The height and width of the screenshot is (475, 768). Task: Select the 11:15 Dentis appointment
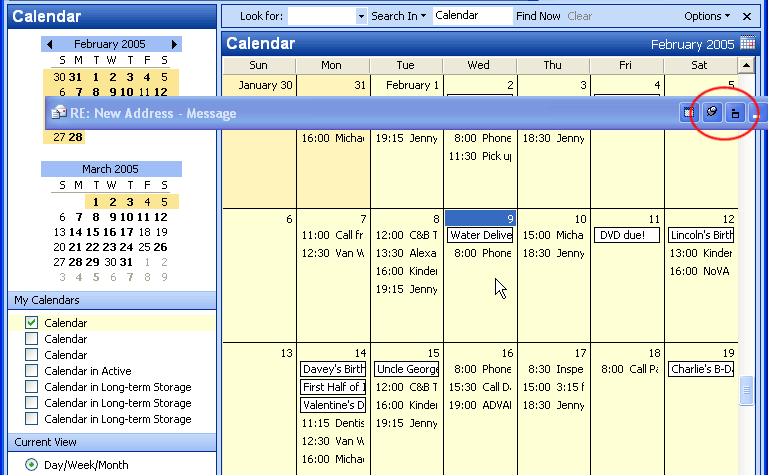[333, 423]
